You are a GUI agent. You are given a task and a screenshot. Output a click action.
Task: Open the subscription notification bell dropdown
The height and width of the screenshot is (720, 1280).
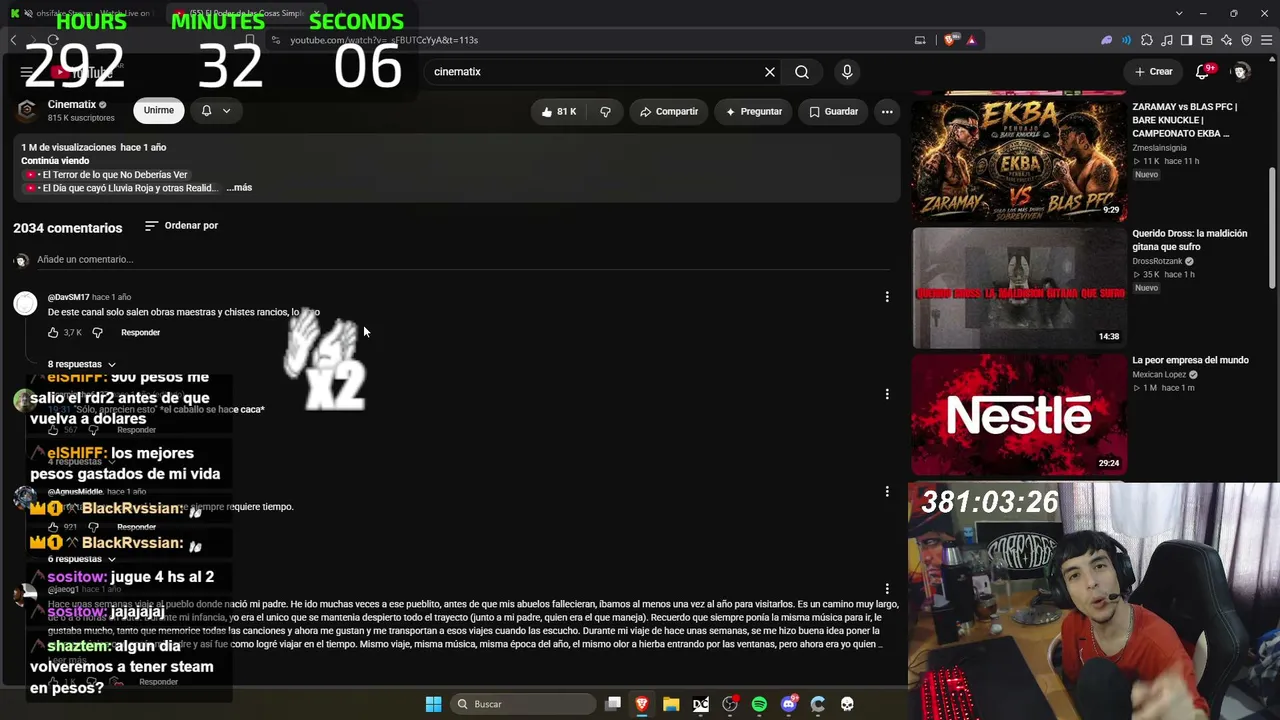[216, 110]
